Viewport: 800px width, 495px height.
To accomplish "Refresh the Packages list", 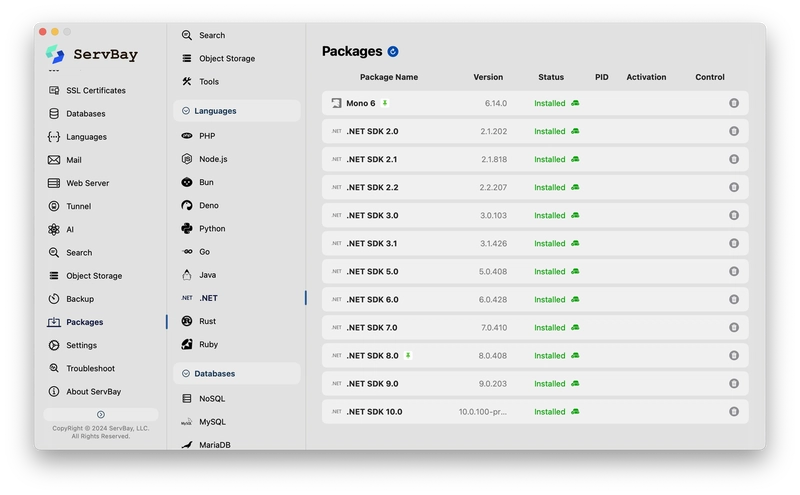I will pos(393,52).
